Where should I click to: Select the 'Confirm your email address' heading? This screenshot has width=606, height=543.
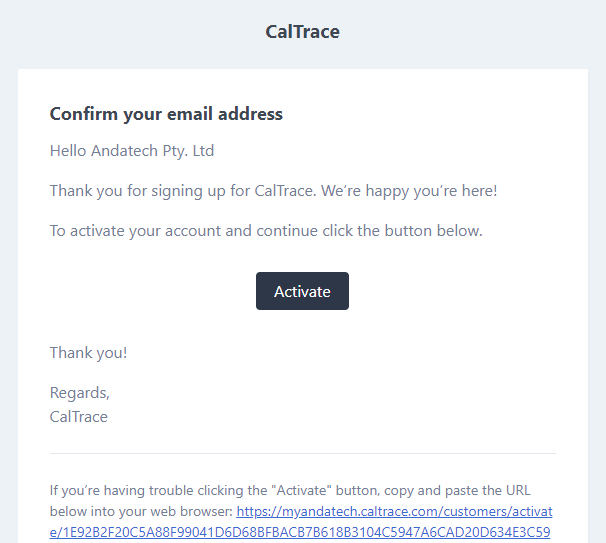(166, 114)
